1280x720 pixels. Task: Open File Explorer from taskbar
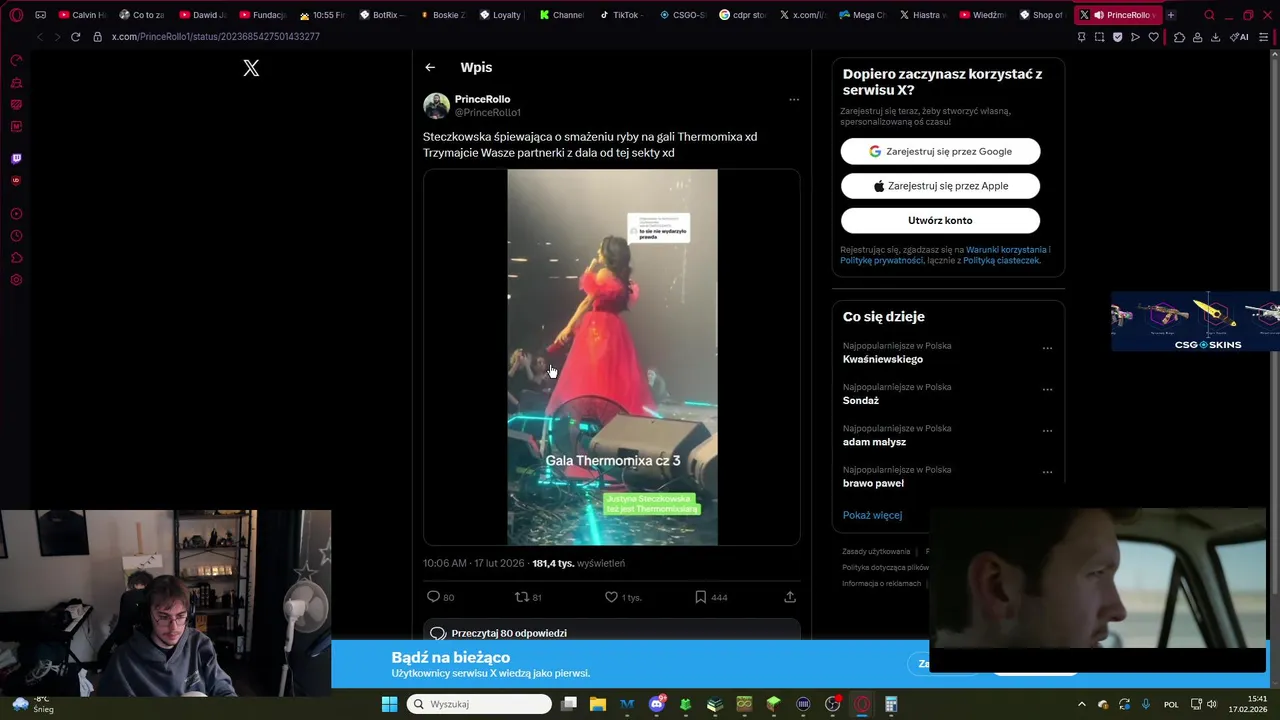coord(598,704)
